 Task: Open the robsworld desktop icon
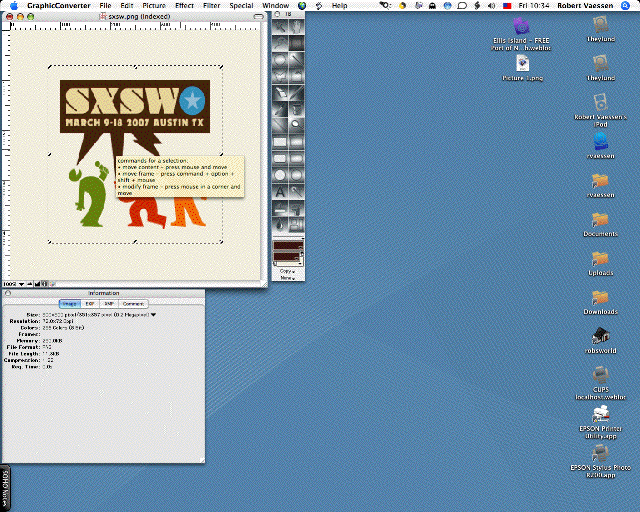point(600,337)
